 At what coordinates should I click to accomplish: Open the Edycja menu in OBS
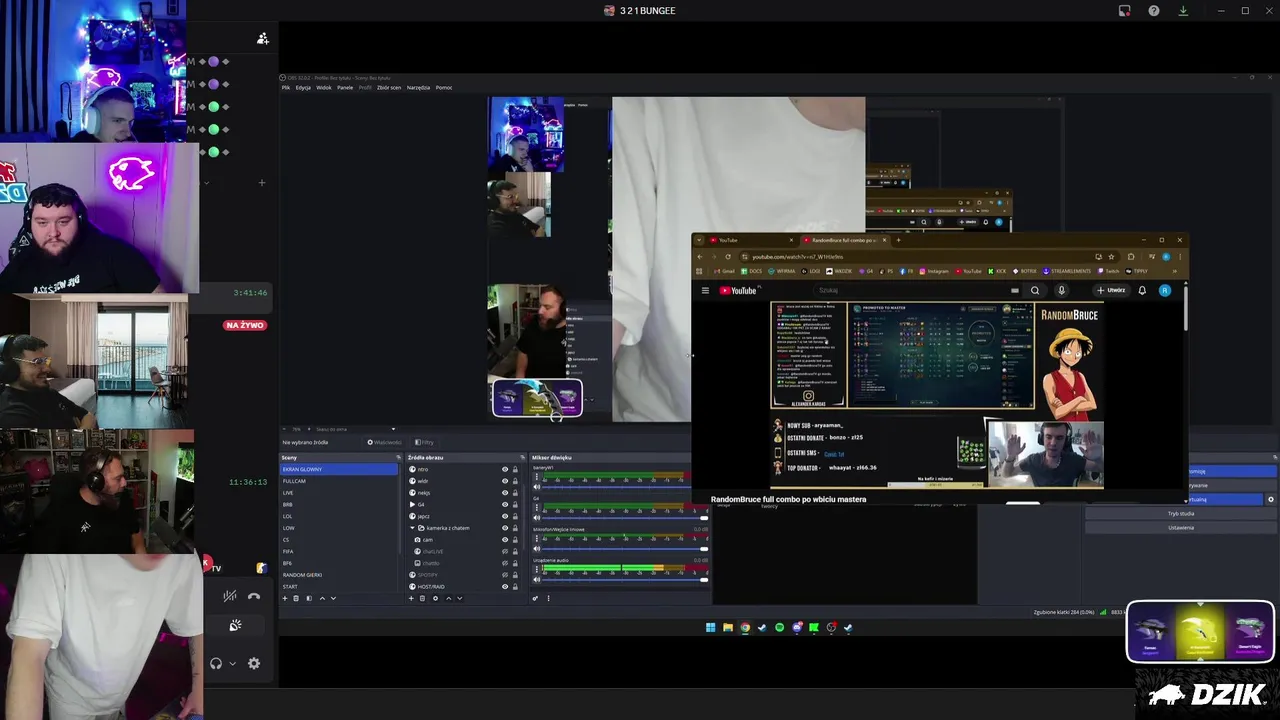pos(303,87)
